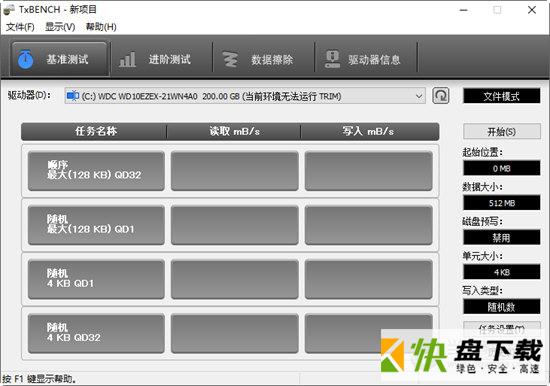This screenshot has width=550, height=386.
Task: Click the TxBENCH app icon in title bar
Action: tap(8, 10)
